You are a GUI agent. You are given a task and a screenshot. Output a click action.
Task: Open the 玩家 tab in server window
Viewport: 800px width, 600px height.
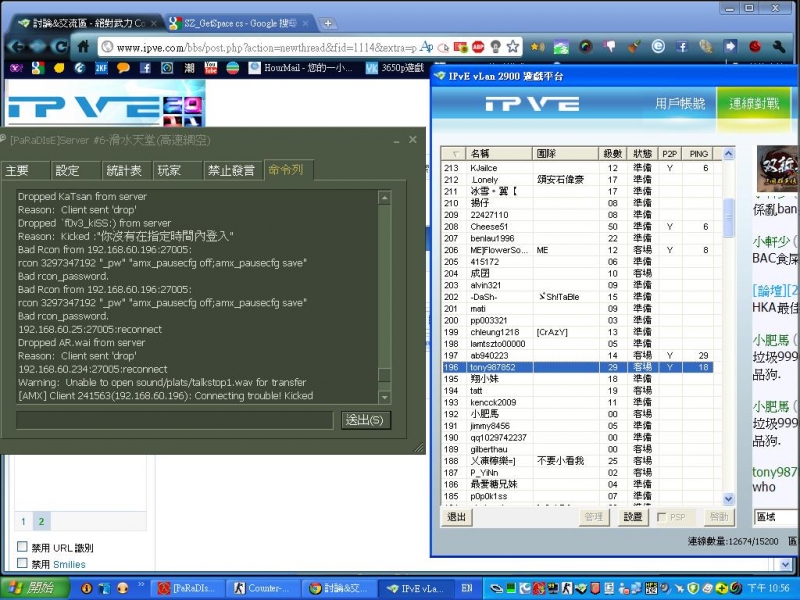(x=178, y=170)
